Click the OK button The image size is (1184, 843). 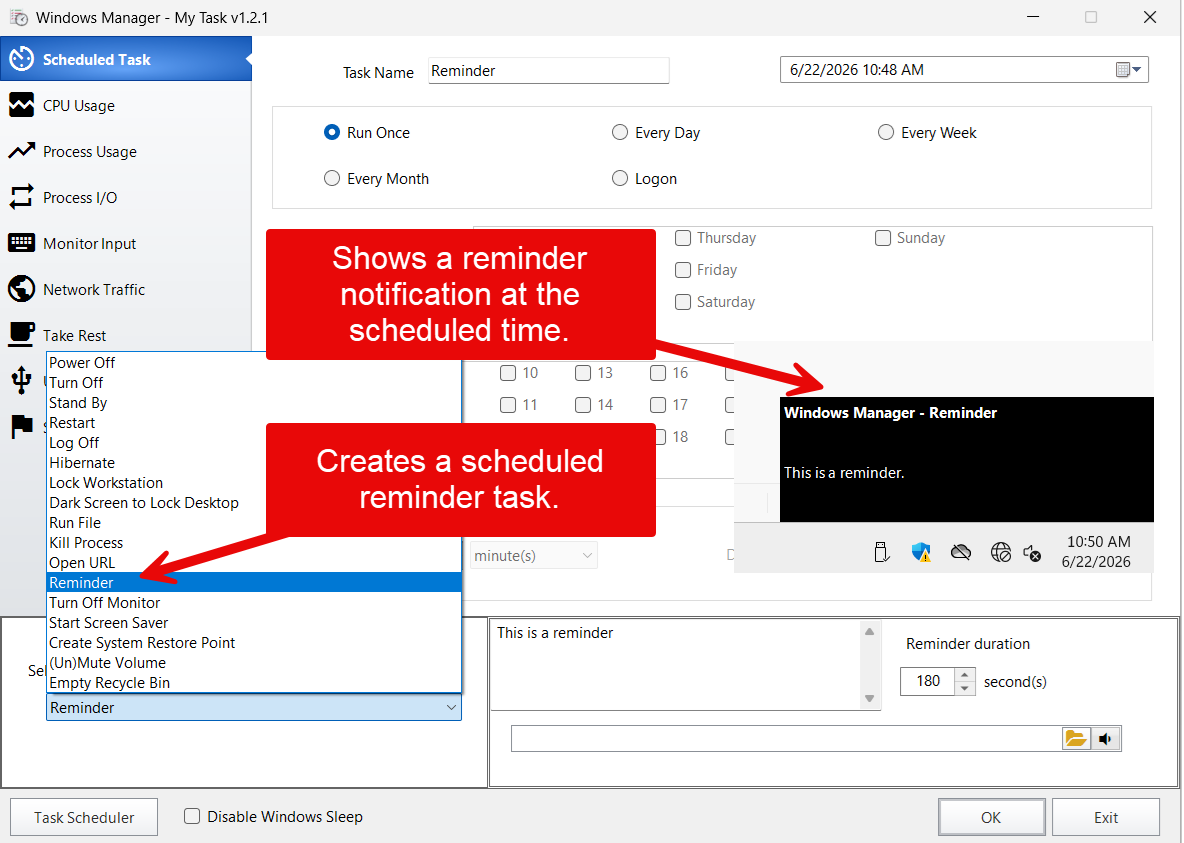pyautogui.click(x=991, y=817)
